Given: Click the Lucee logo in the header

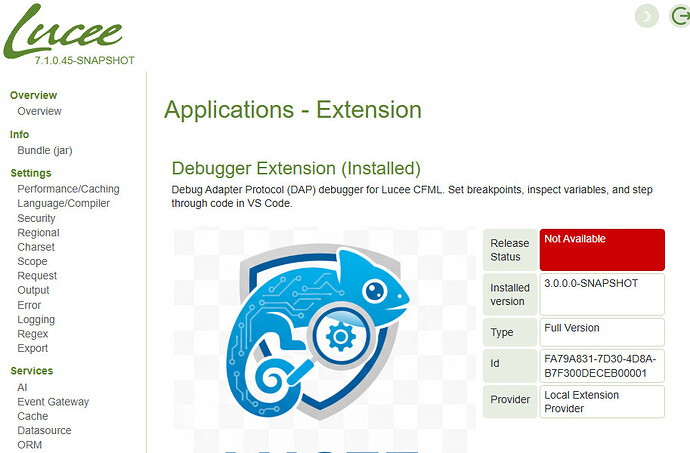Looking at the screenshot, I should point(67,32).
